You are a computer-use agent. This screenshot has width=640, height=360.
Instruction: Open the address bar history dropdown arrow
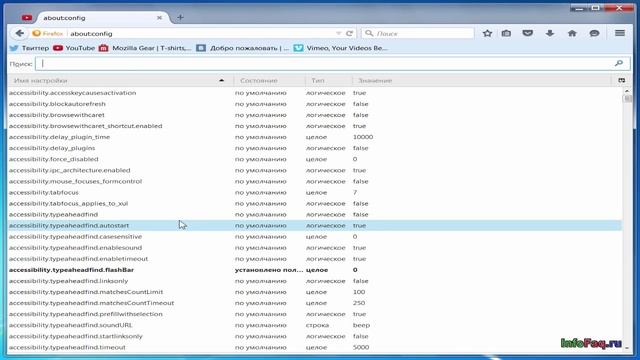[338, 33]
